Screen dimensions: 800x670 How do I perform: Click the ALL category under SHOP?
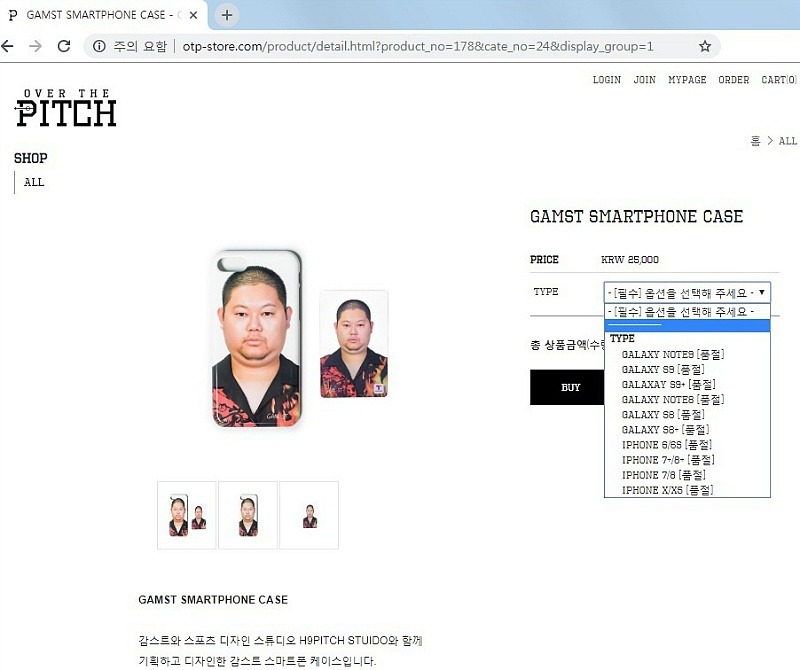[x=34, y=182]
